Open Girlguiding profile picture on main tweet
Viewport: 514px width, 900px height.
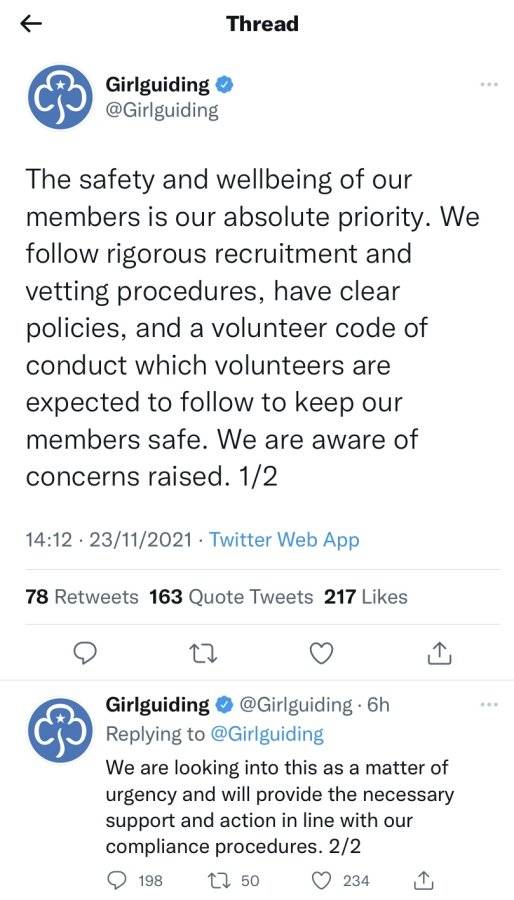(60, 96)
